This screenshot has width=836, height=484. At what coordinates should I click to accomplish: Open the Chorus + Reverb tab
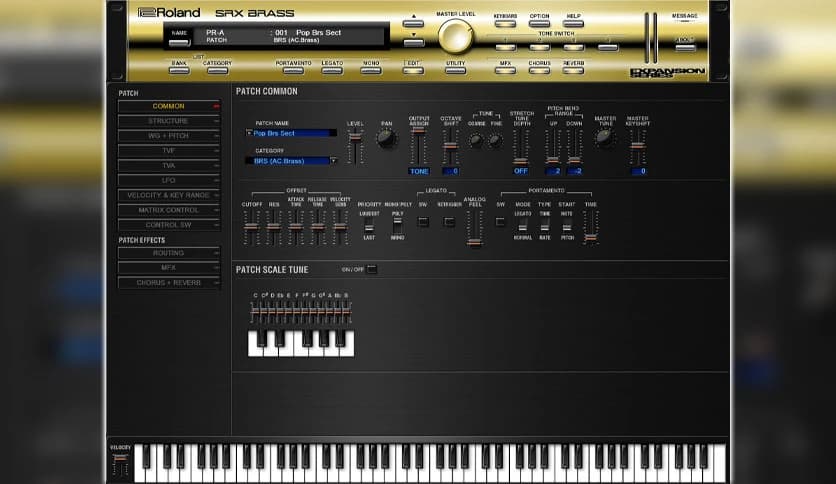click(168, 283)
